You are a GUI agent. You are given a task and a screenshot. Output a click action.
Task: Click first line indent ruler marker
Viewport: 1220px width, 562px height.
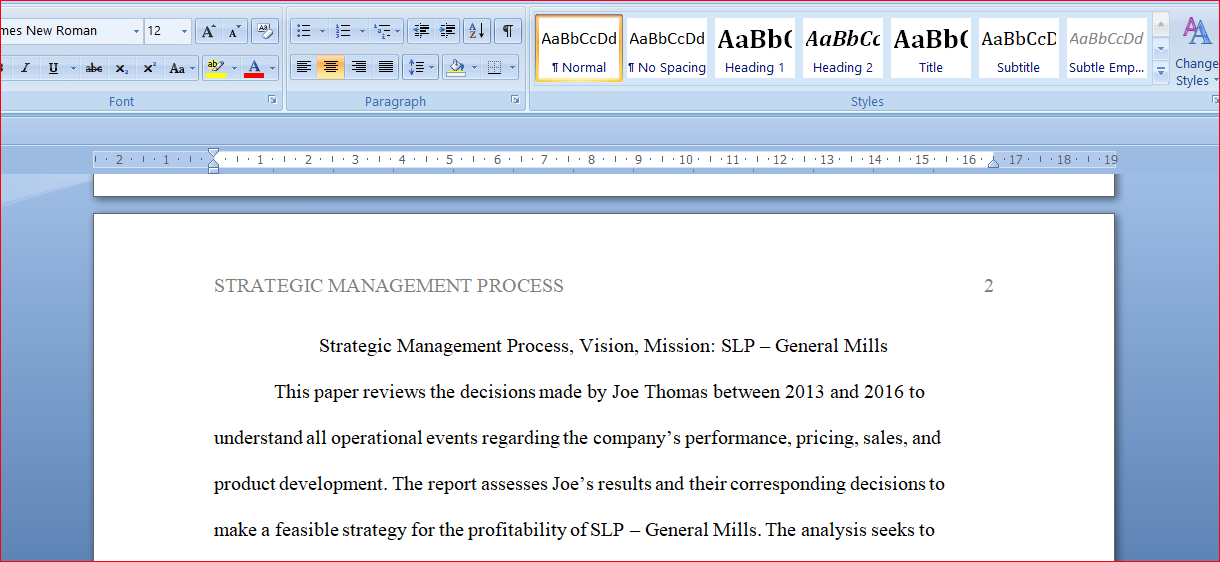pos(213,154)
